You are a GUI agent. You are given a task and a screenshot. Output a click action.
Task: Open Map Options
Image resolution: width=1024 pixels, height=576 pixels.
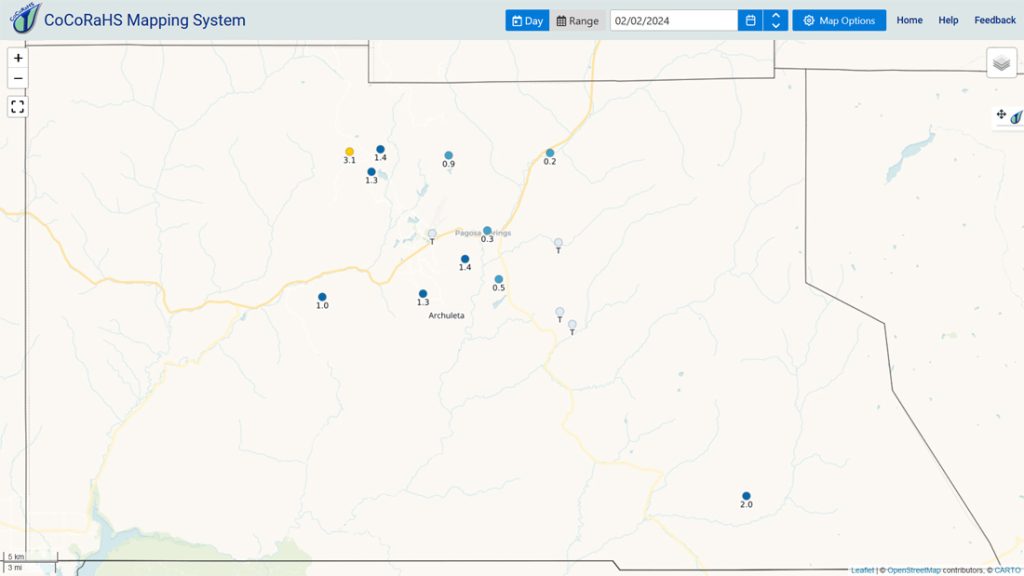pos(839,20)
